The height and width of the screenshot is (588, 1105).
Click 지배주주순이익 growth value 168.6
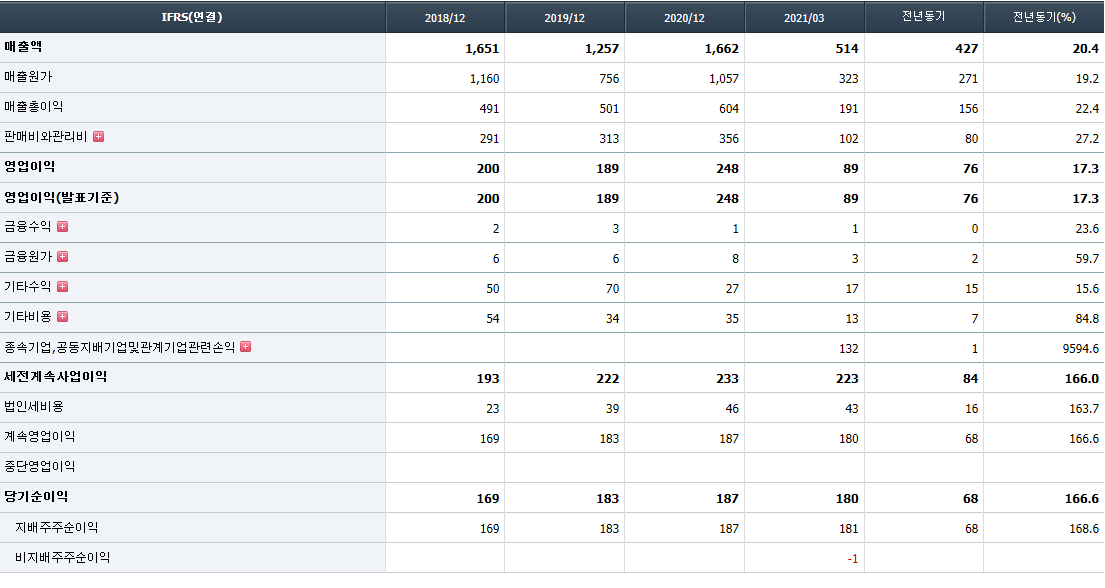(1084, 528)
